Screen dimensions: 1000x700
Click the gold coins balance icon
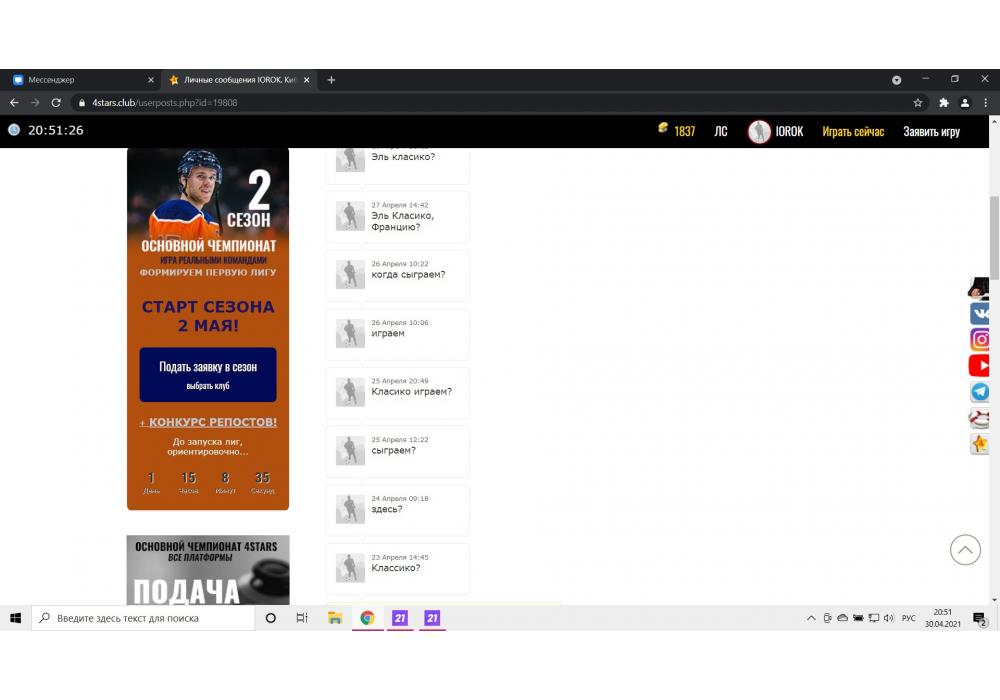662,129
